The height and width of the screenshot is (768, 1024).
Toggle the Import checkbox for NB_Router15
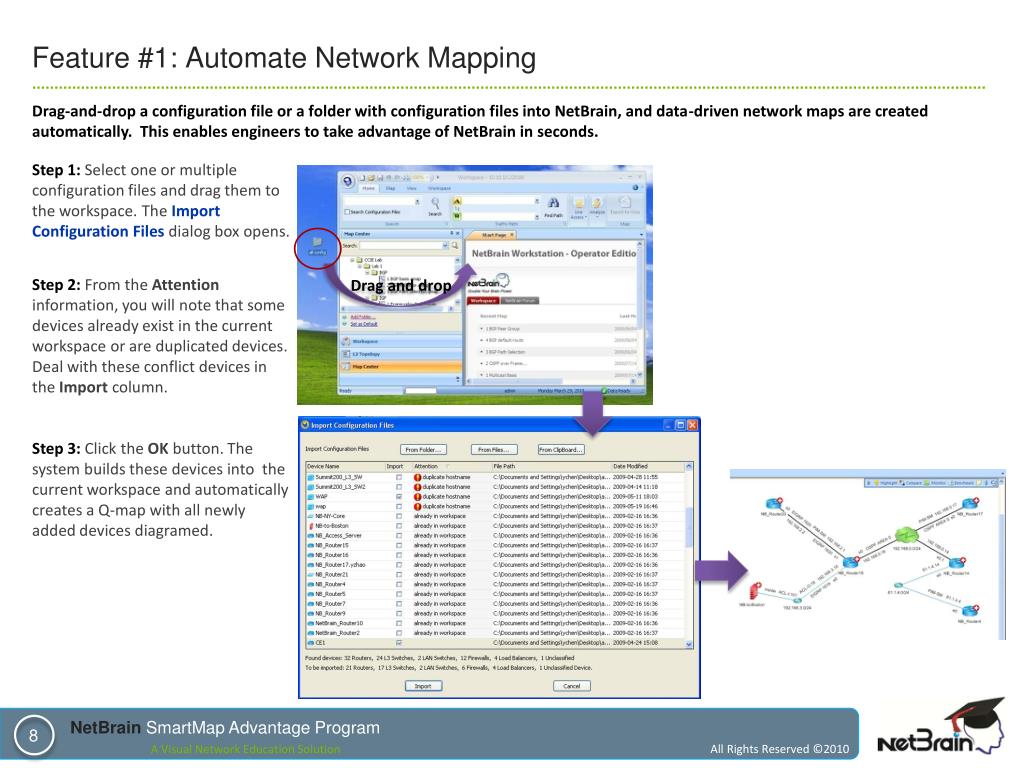click(399, 545)
